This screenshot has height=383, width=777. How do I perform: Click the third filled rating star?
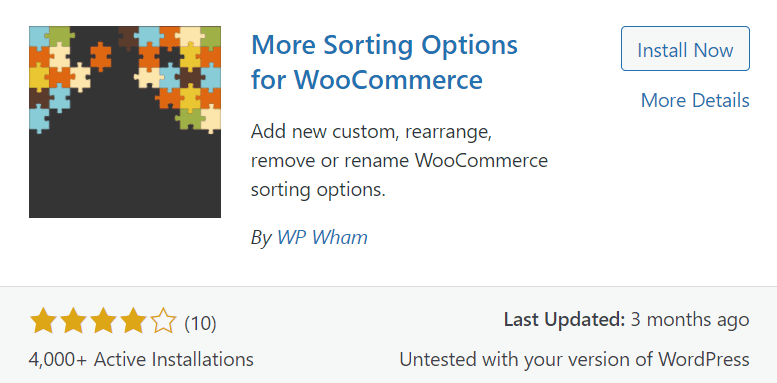pos(103,321)
